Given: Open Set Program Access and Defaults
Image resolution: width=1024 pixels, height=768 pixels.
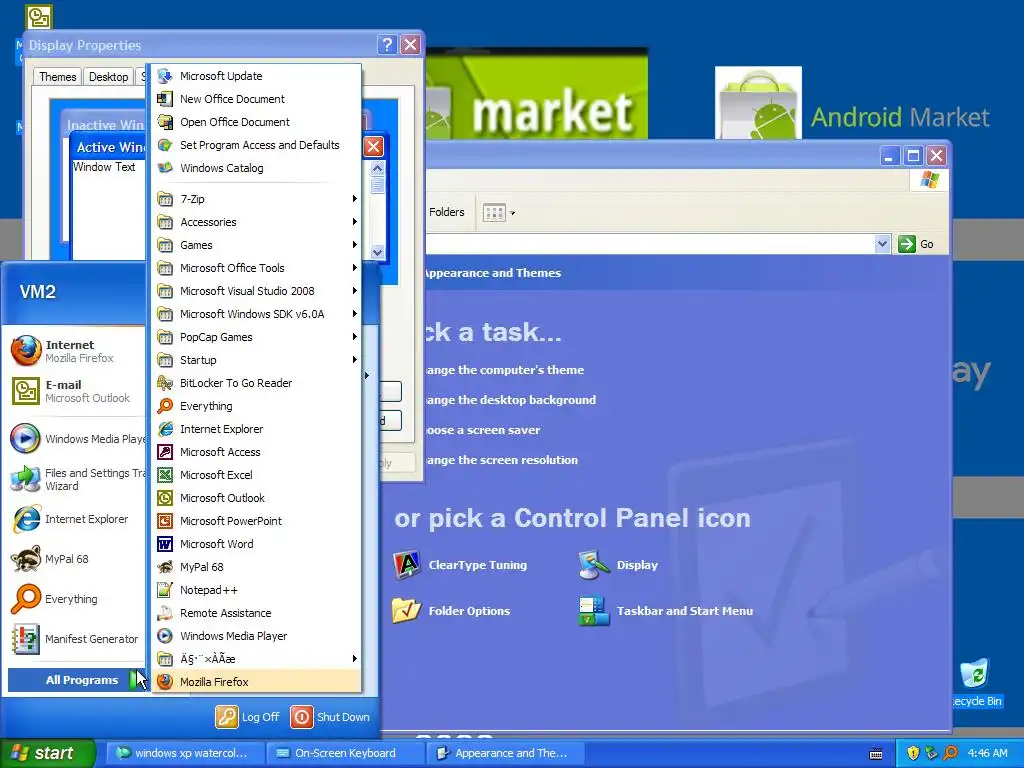Looking at the screenshot, I should pos(257,144).
